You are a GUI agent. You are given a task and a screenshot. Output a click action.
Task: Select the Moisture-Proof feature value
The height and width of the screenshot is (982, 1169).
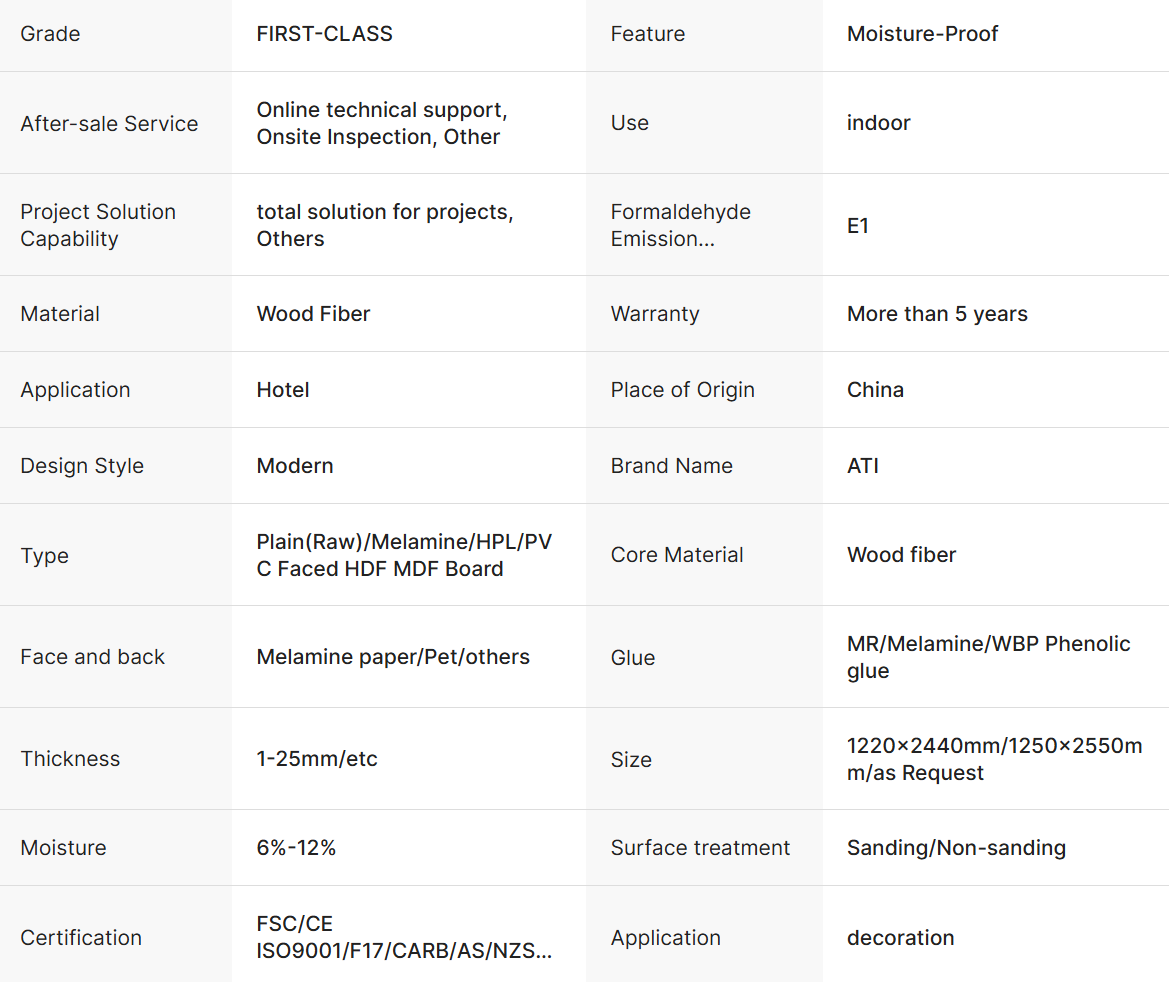(922, 34)
